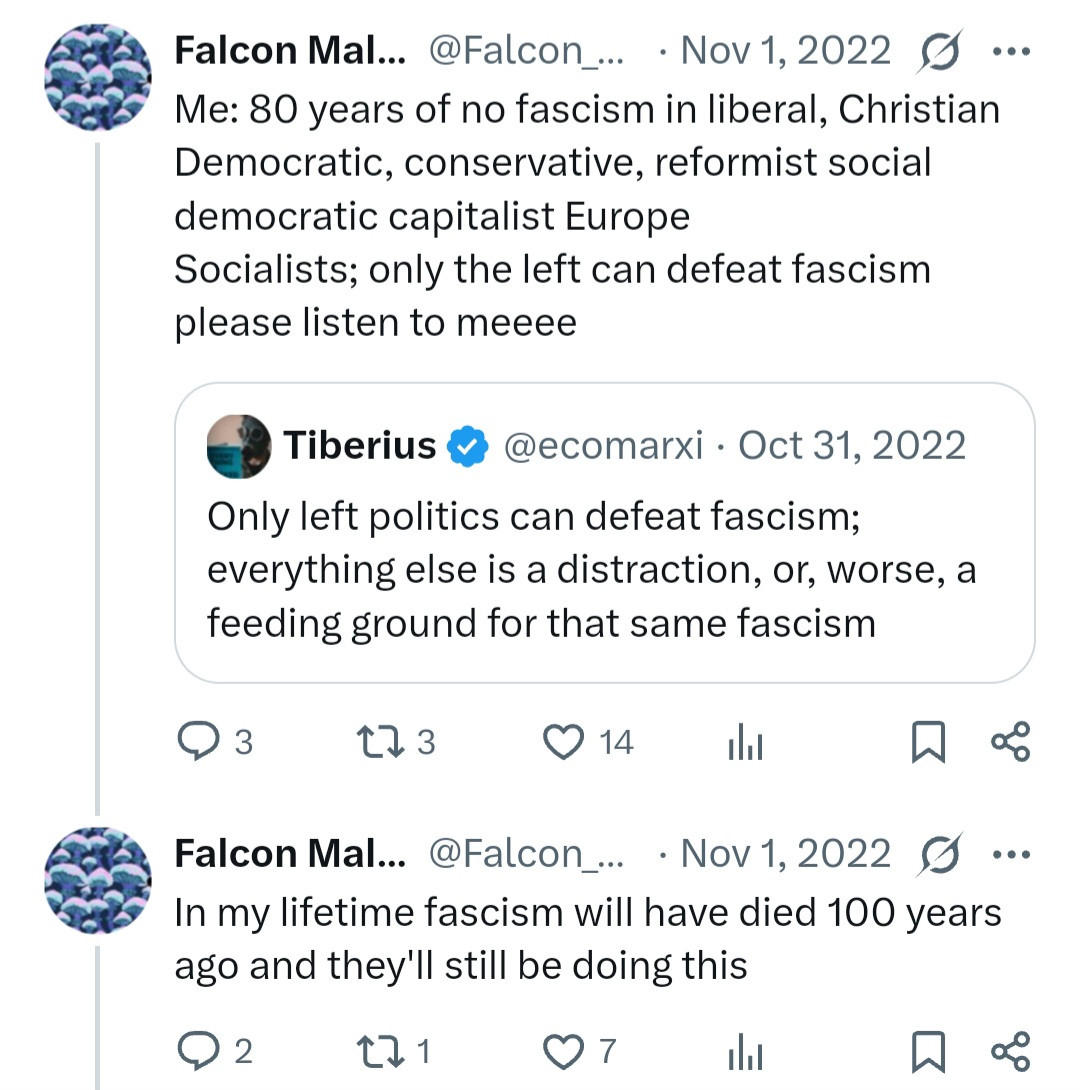Open the Nov 1, 2022 timestamp on first tweet
Image resolution: width=1080 pixels, height=1090 pixels.
tap(785, 50)
